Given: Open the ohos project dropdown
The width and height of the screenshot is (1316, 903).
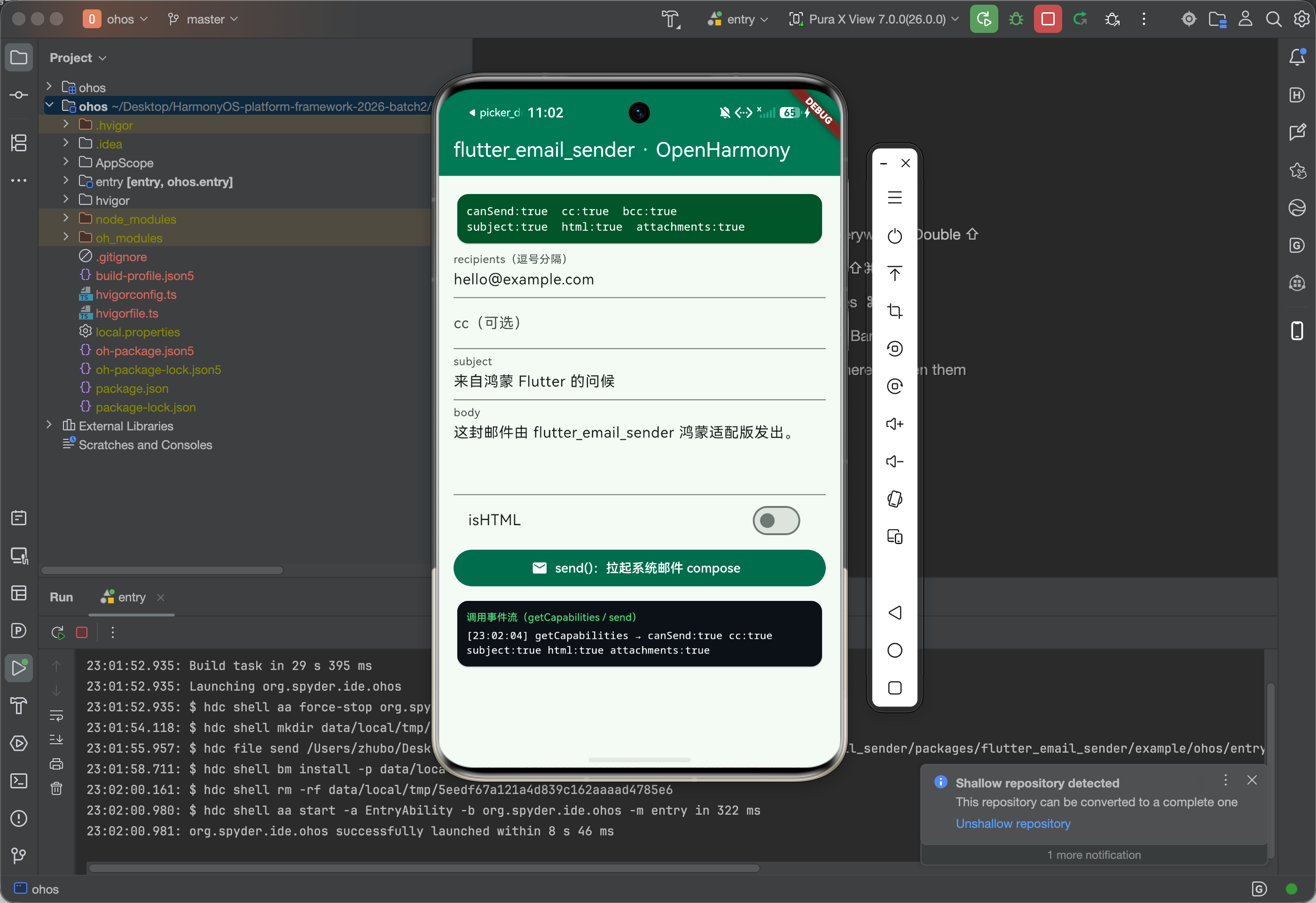Looking at the screenshot, I should click(x=116, y=19).
